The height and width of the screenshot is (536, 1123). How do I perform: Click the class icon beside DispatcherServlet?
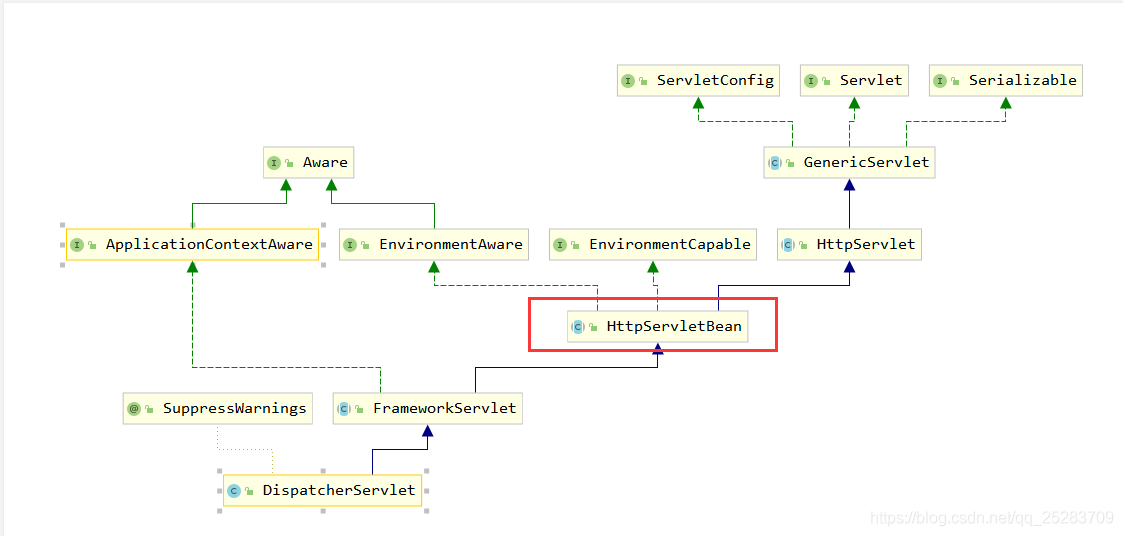[233, 492]
